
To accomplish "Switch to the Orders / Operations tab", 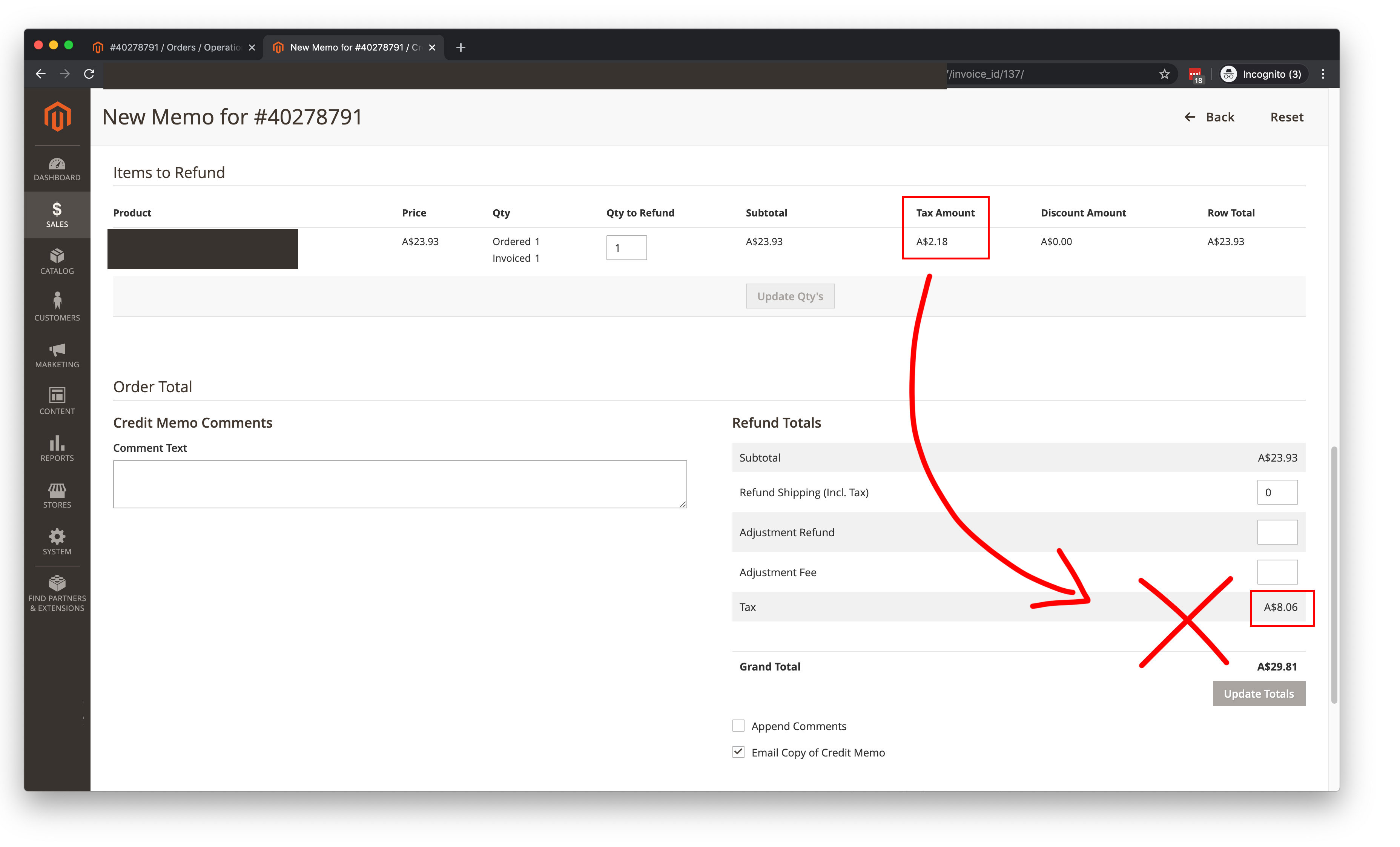I will click(170, 47).
